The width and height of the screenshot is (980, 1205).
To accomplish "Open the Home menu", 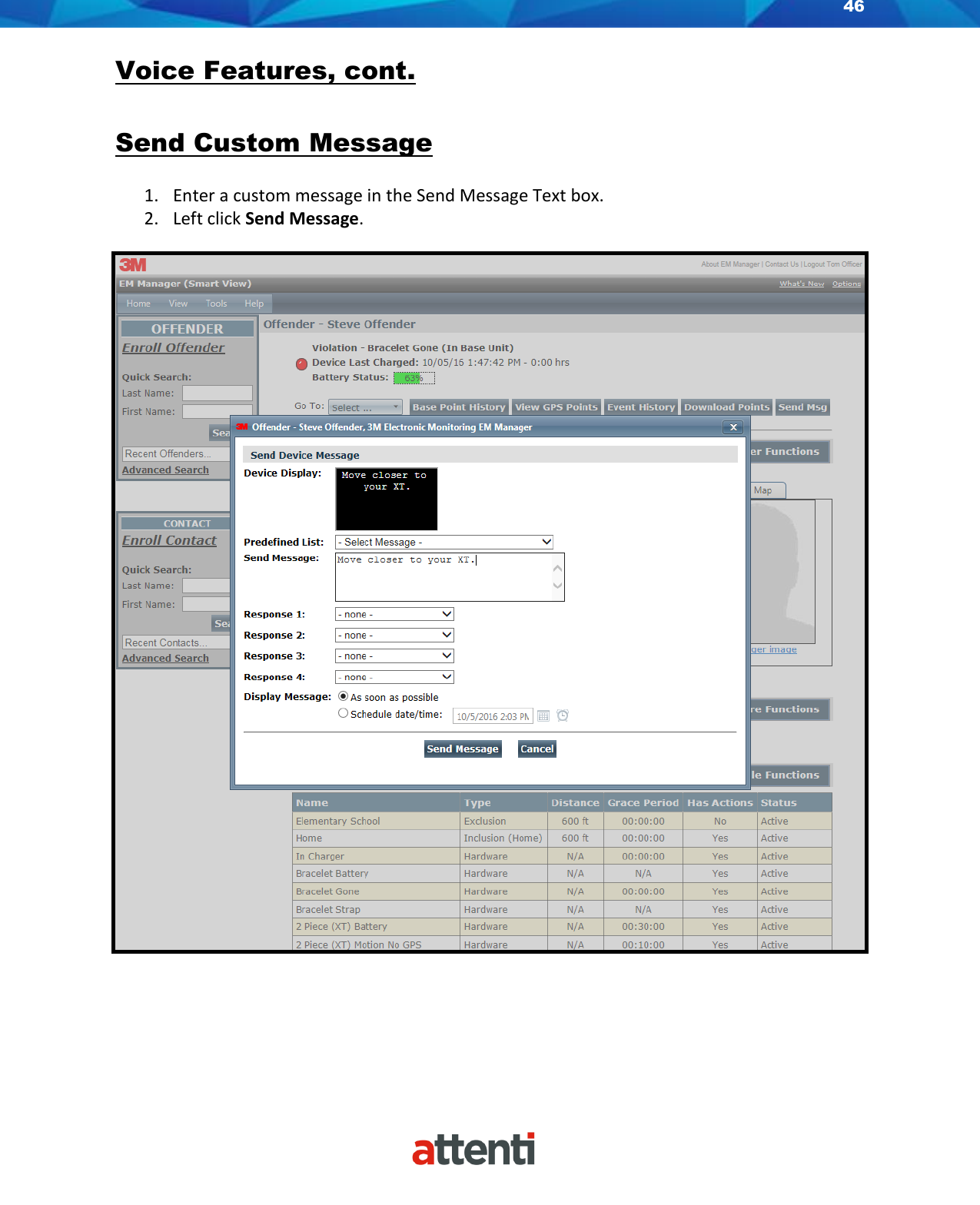I will 138,304.
